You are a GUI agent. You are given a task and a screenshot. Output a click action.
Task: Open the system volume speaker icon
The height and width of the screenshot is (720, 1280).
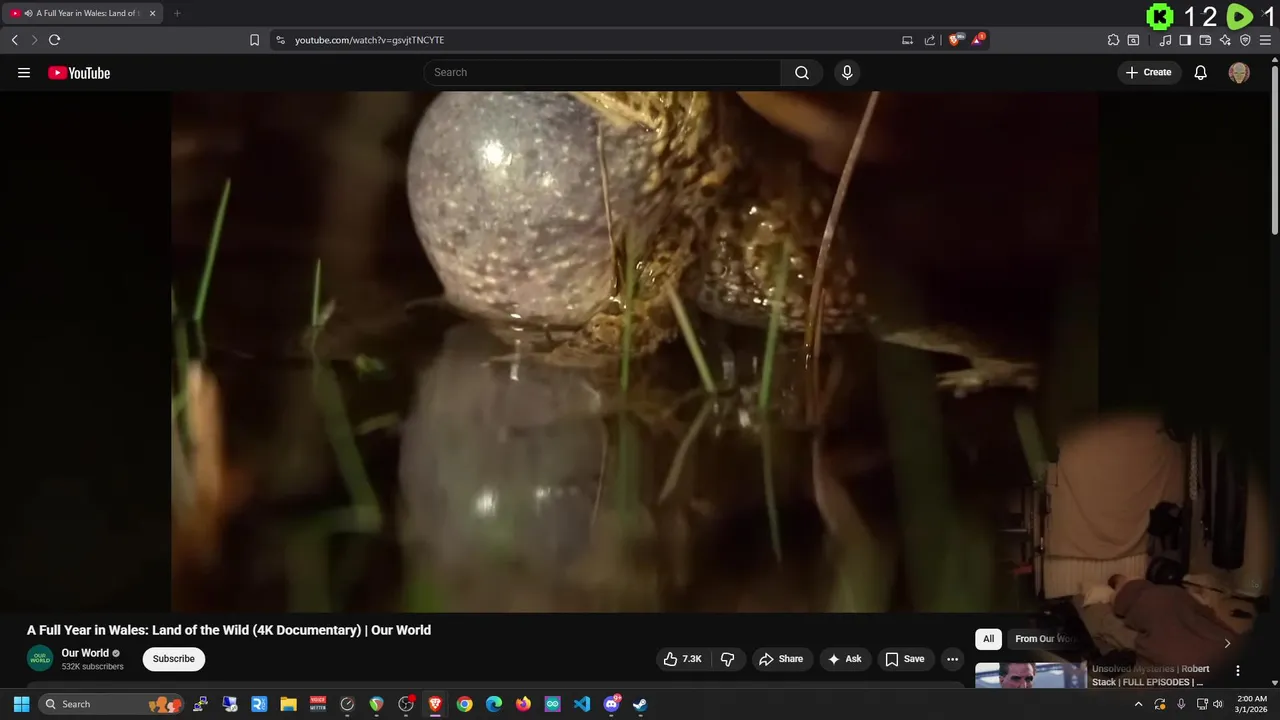pyautogui.click(x=1217, y=704)
